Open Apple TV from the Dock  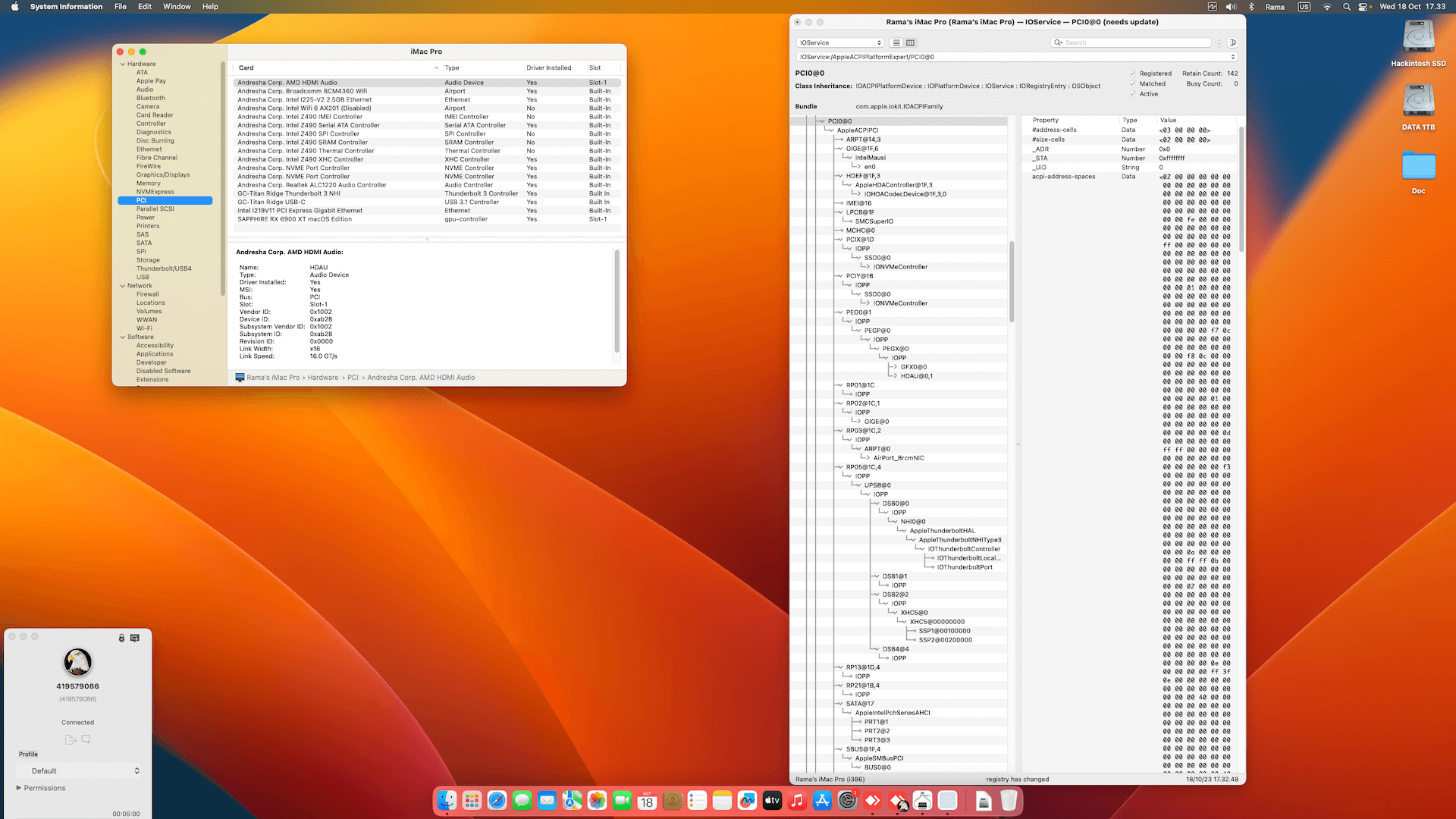click(x=773, y=800)
